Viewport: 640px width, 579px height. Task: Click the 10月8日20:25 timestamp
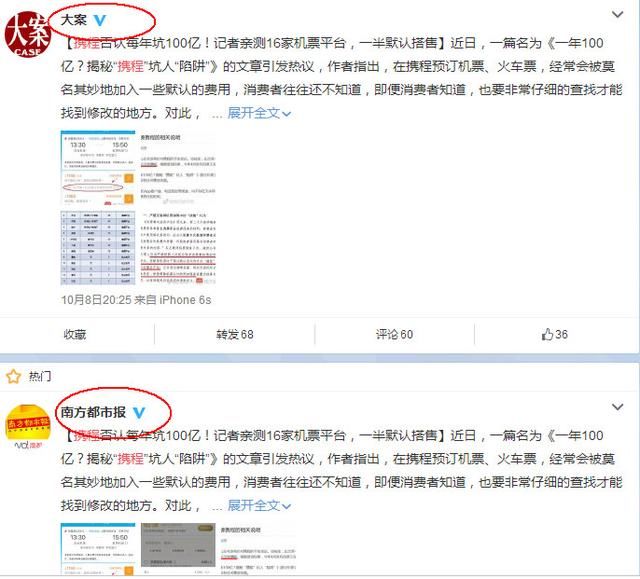click(96, 300)
